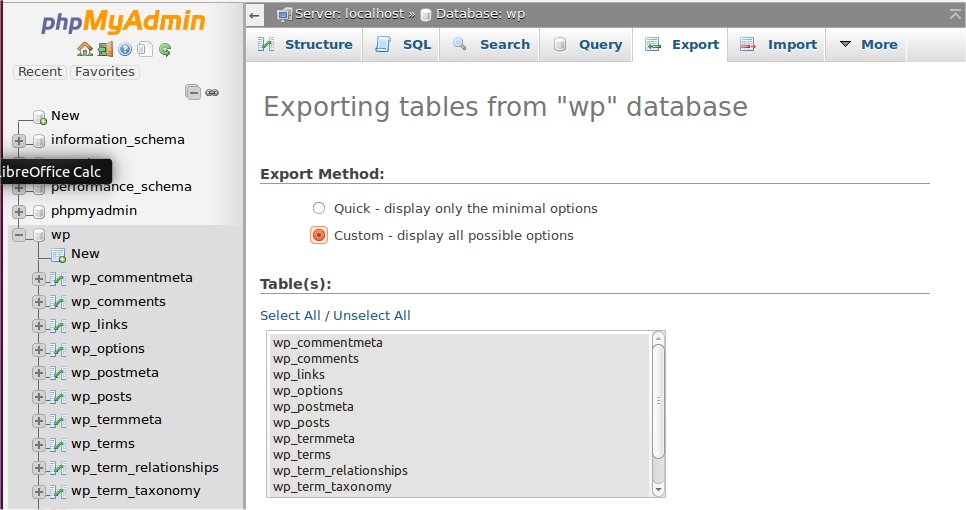Click the collapse all navigation icon

(193, 92)
